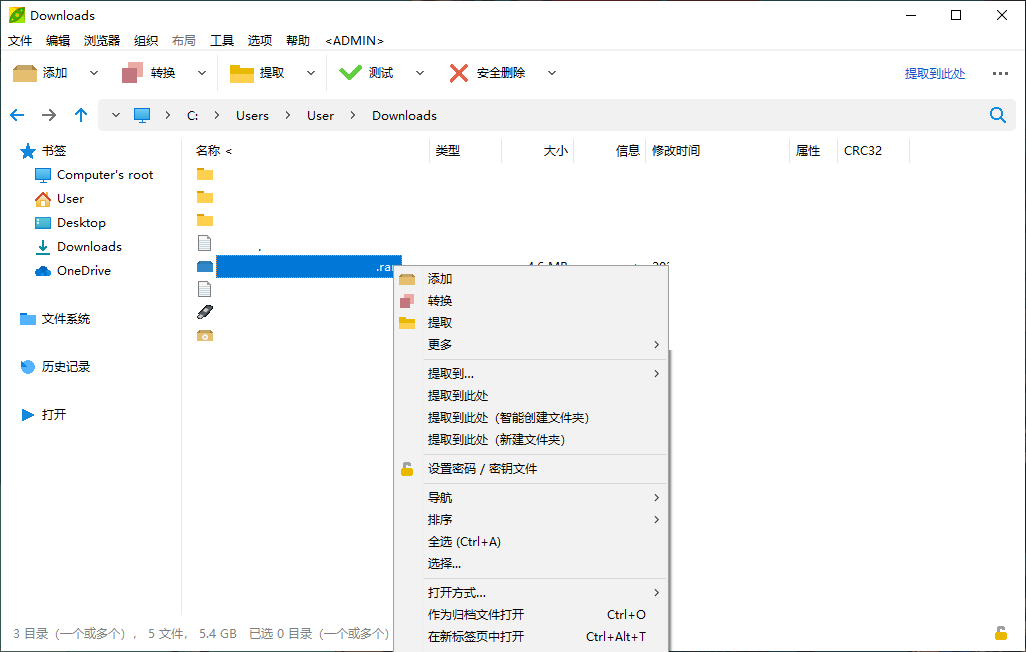Click the 提取 (Extract) toolbar icon
The height and width of the screenshot is (652, 1026).
coord(242,73)
